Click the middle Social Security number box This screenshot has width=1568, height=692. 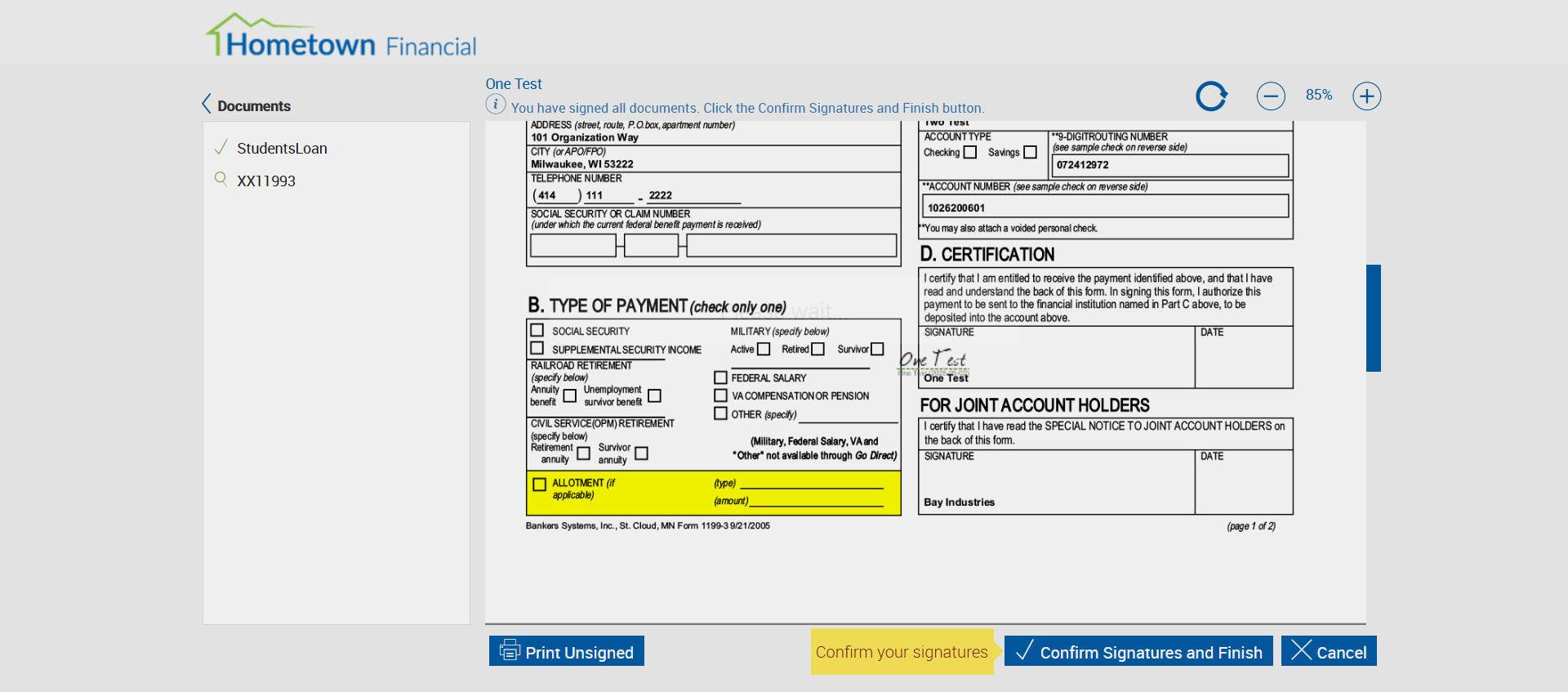[651, 245]
